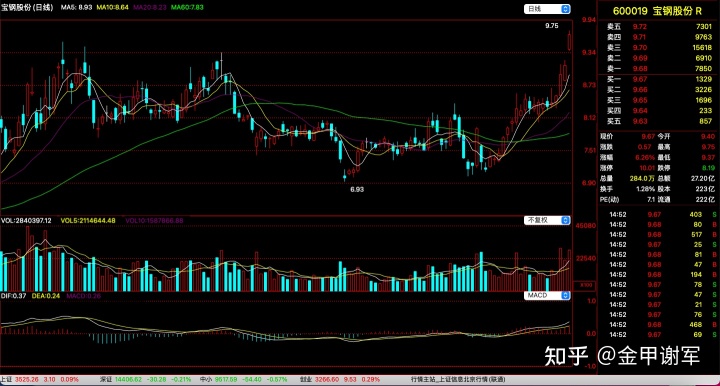Select the tick row with volume 403
The image size is (720, 386).
tap(663, 214)
